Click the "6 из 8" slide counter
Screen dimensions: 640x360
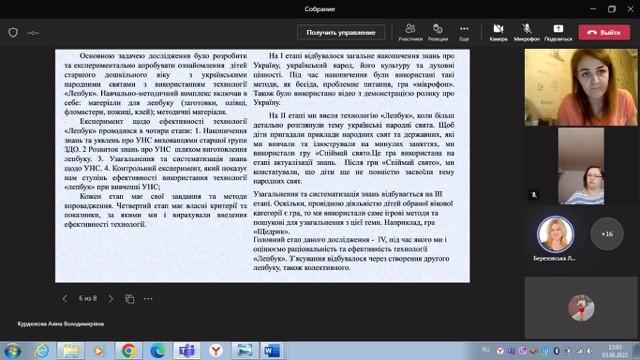click(88, 298)
